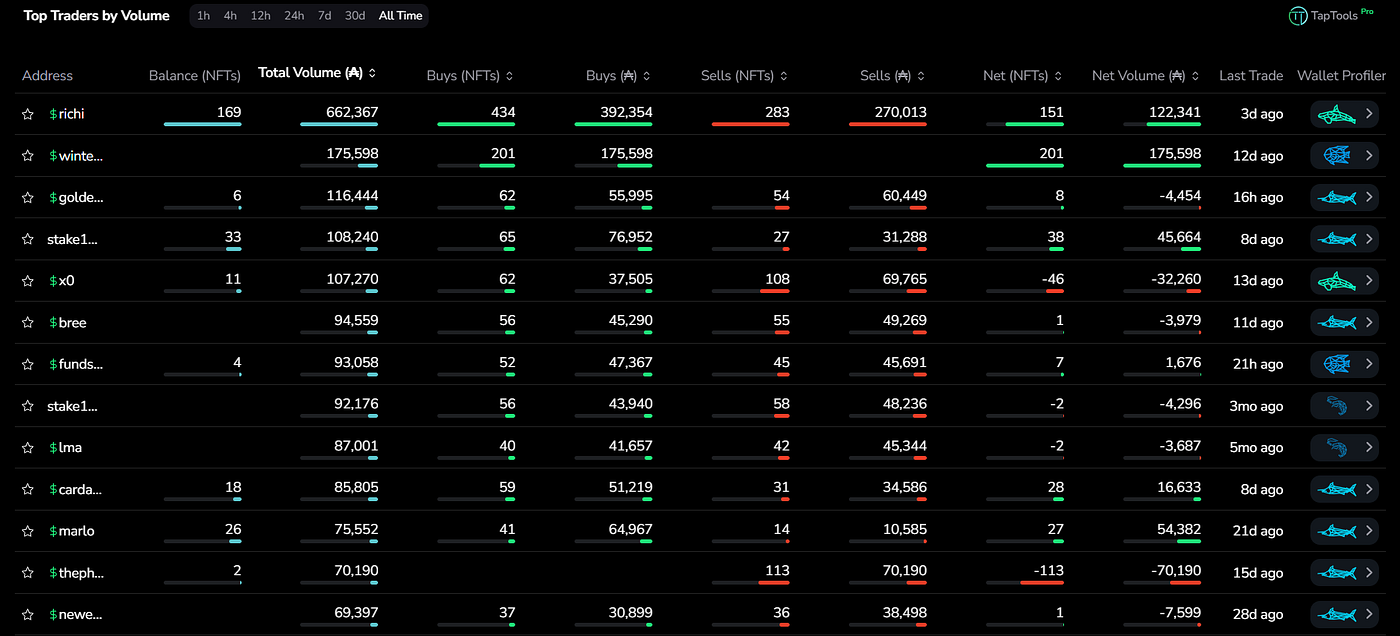Star the $theph... address row
The width and height of the screenshot is (1400, 636).
(28, 573)
